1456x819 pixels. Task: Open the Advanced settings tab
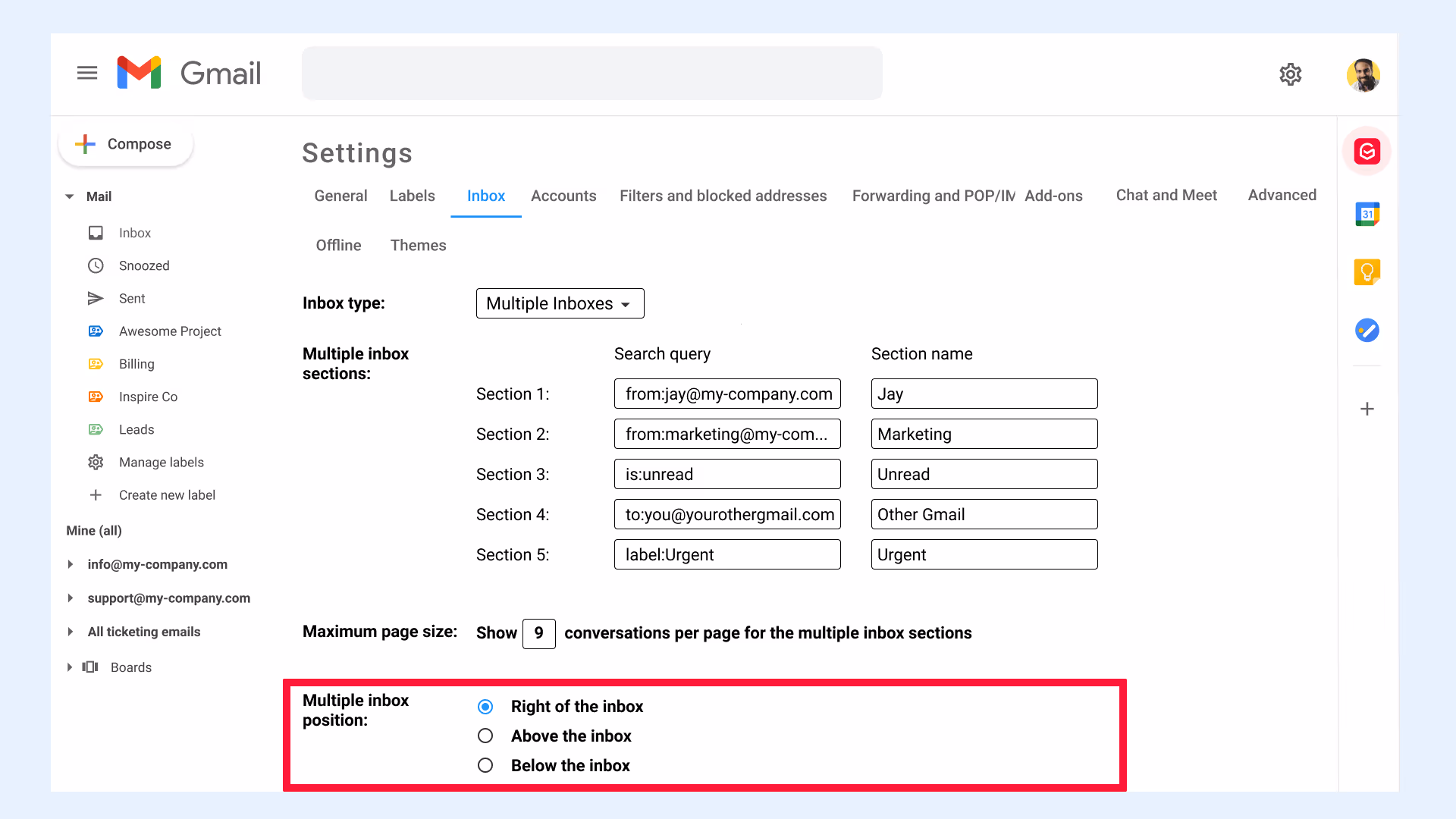click(x=1282, y=195)
